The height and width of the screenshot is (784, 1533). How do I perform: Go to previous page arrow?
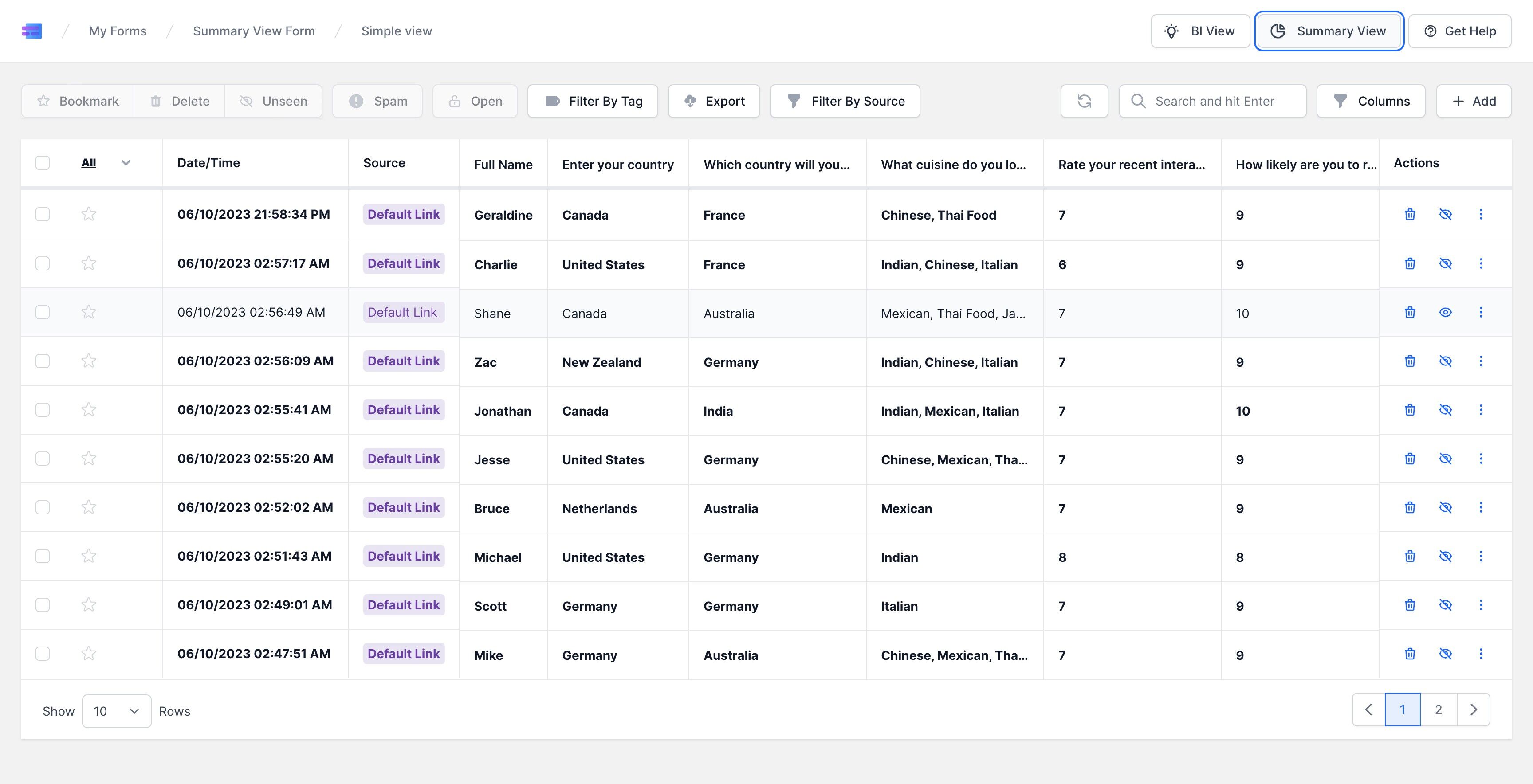[1369, 710]
